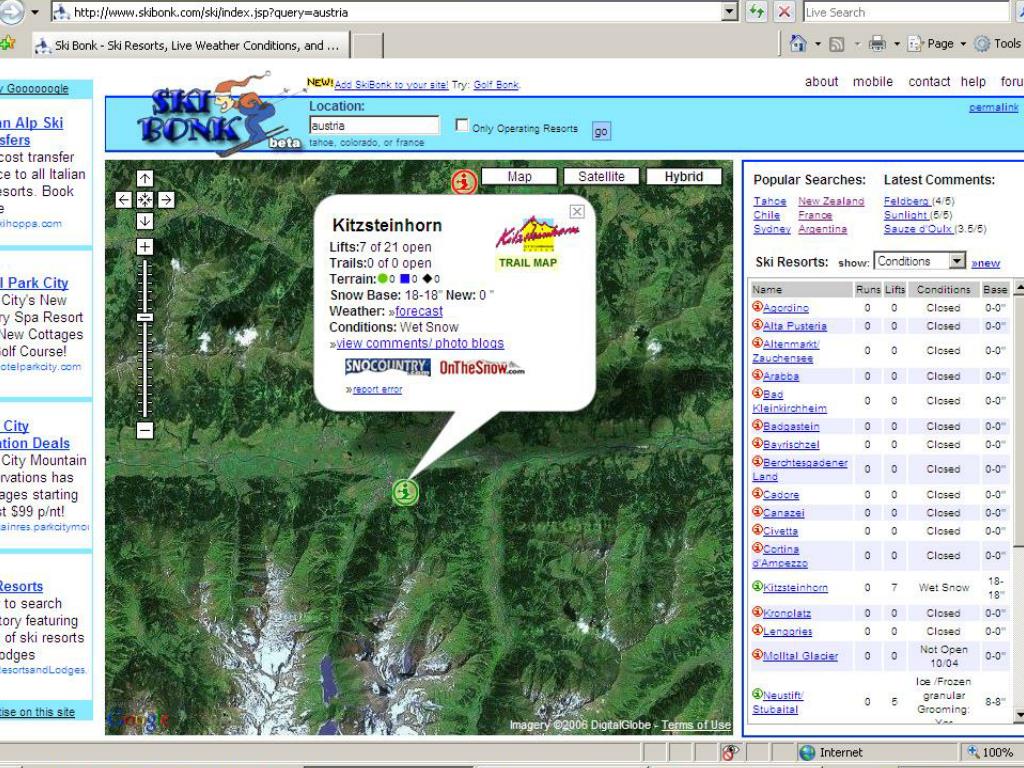Viewport: 1024px width, 768px height.
Task: Click the SnoCountry logo
Action: [x=387, y=367]
